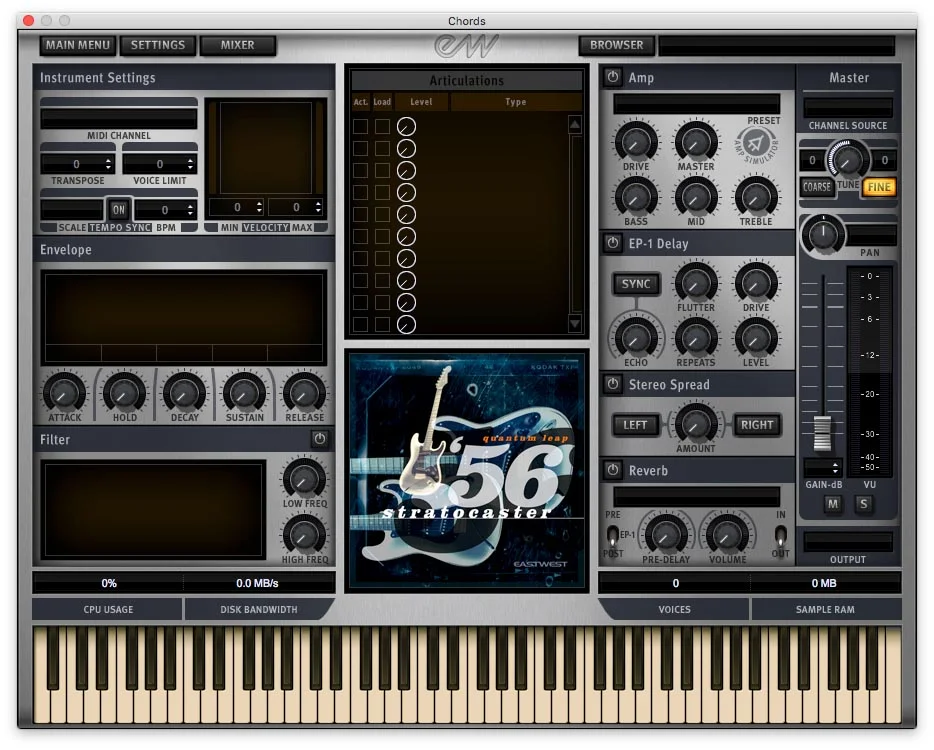Click the Stereo Spread AMOUNT knob
The width and height of the screenshot is (934, 750).
(x=695, y=424)
